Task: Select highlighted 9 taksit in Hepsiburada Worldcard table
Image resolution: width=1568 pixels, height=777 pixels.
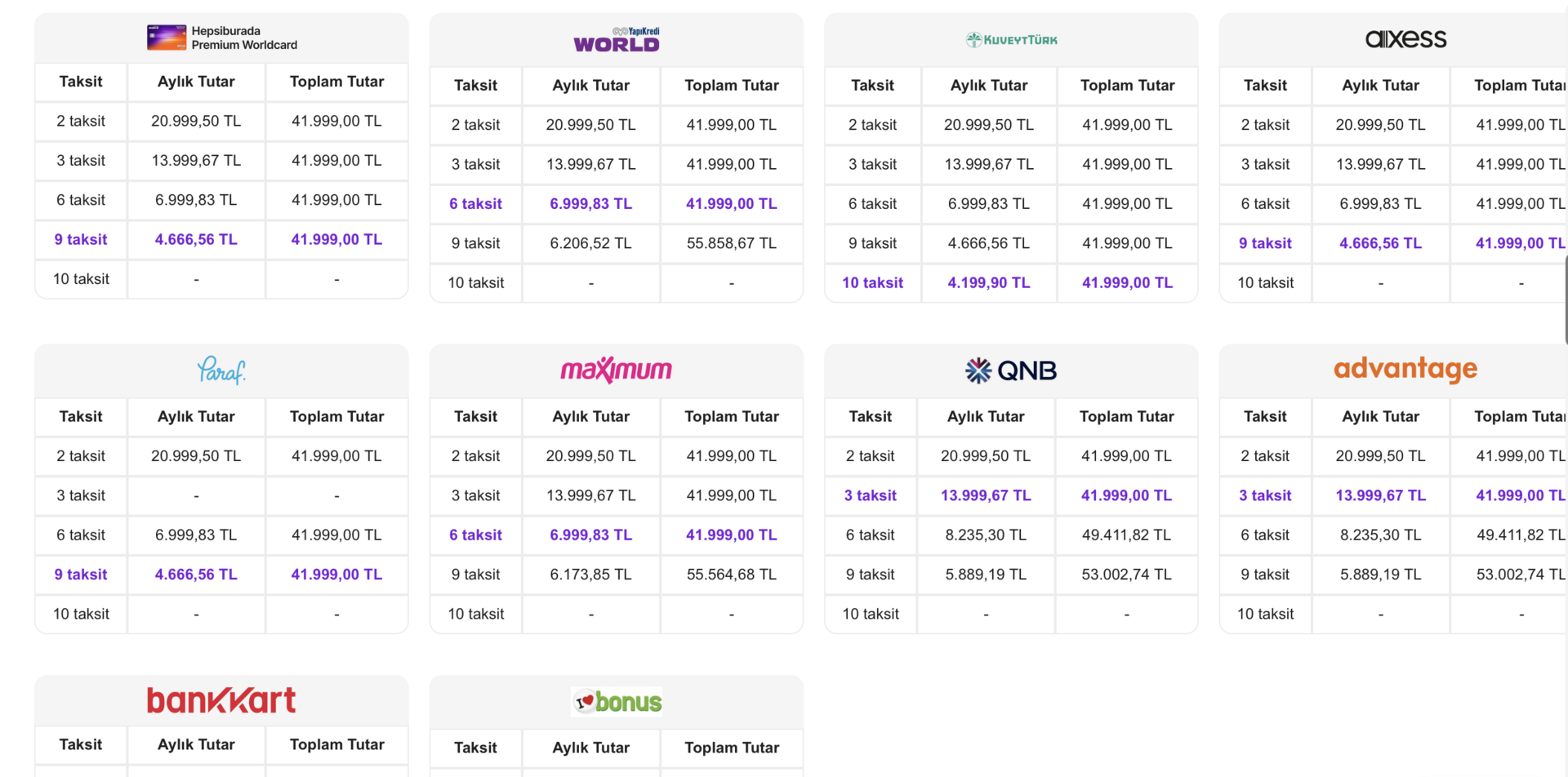Action: (x=81, y=239)
